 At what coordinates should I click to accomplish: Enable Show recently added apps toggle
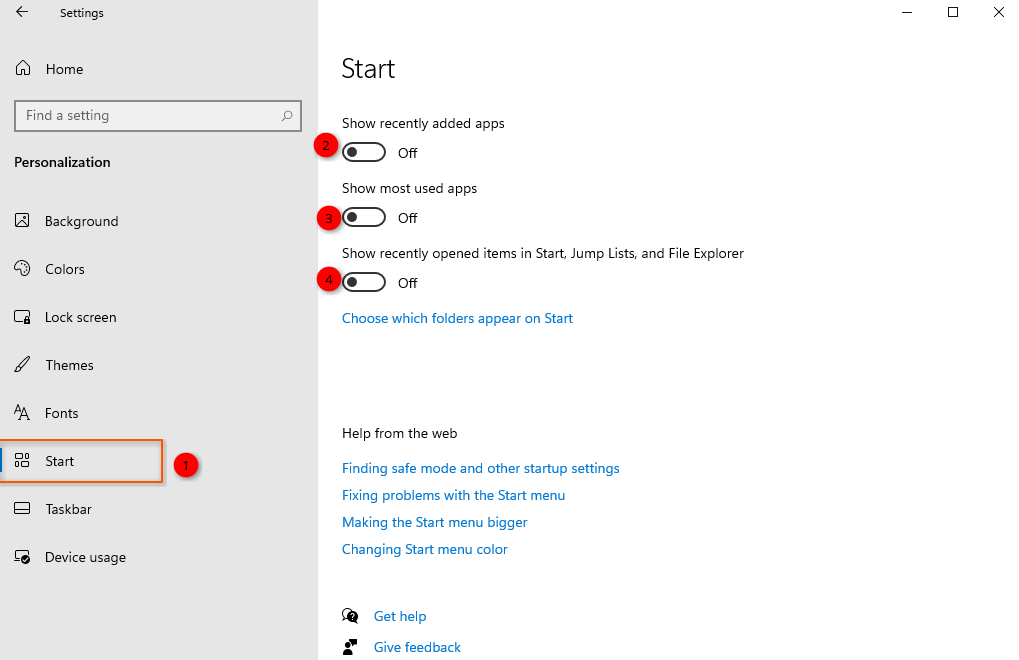pos(364,153)
